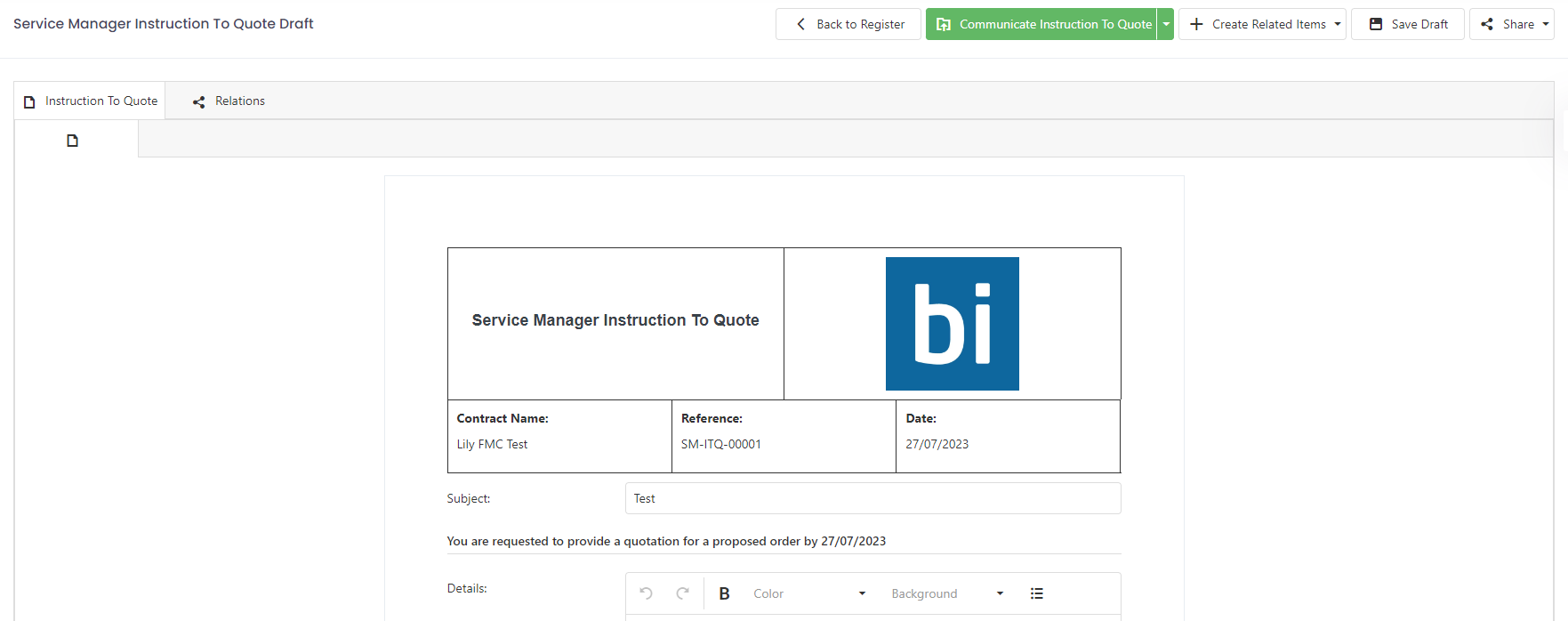This screenshot has height=621, width=1568.
Task: Click the plus icon on Create Related Items
Action: click(1196, 24)
